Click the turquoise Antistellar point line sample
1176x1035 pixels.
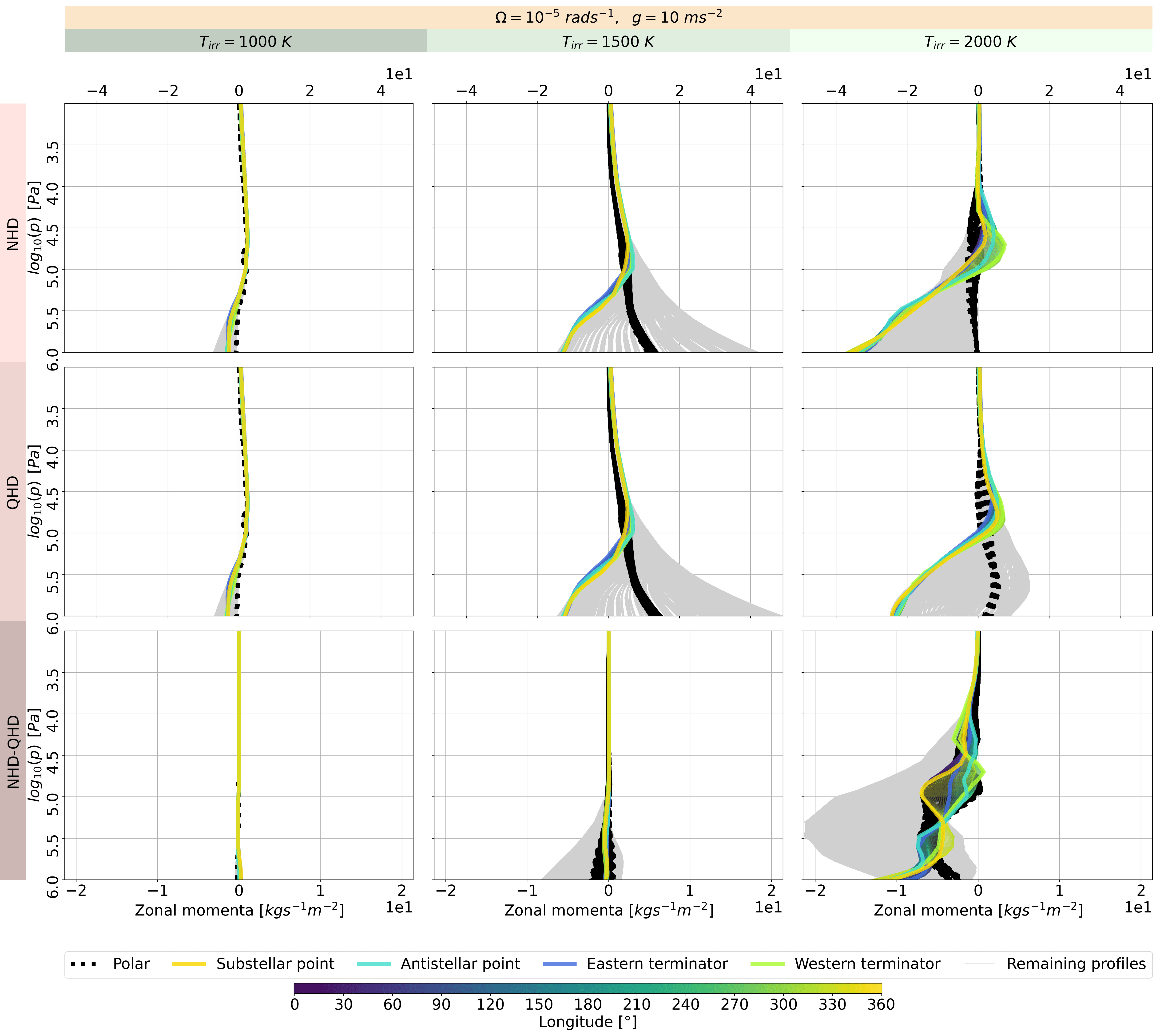pyautogui.click(x=374, y=964)
